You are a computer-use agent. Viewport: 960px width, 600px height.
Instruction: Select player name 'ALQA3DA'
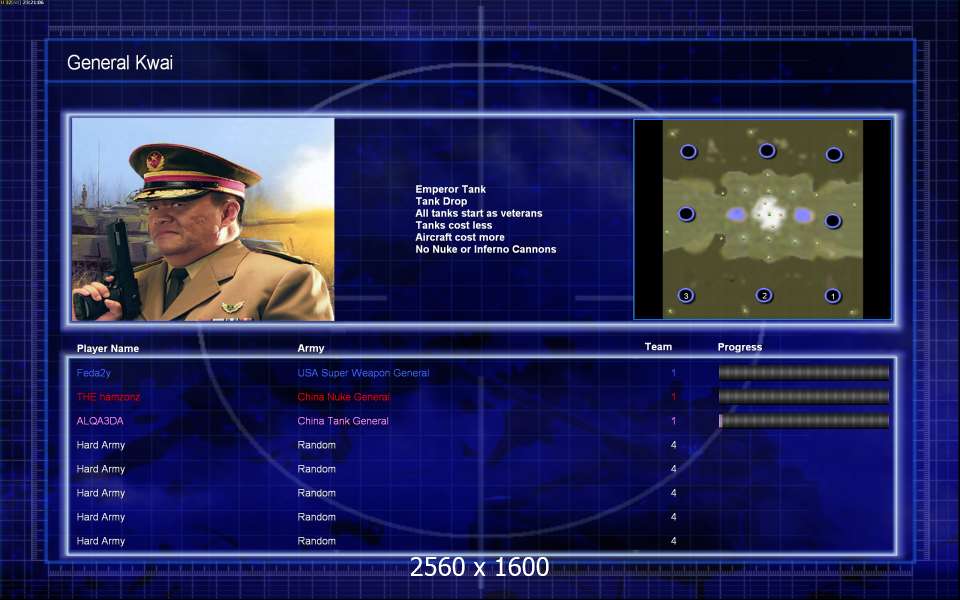click(x=100, y=421)
